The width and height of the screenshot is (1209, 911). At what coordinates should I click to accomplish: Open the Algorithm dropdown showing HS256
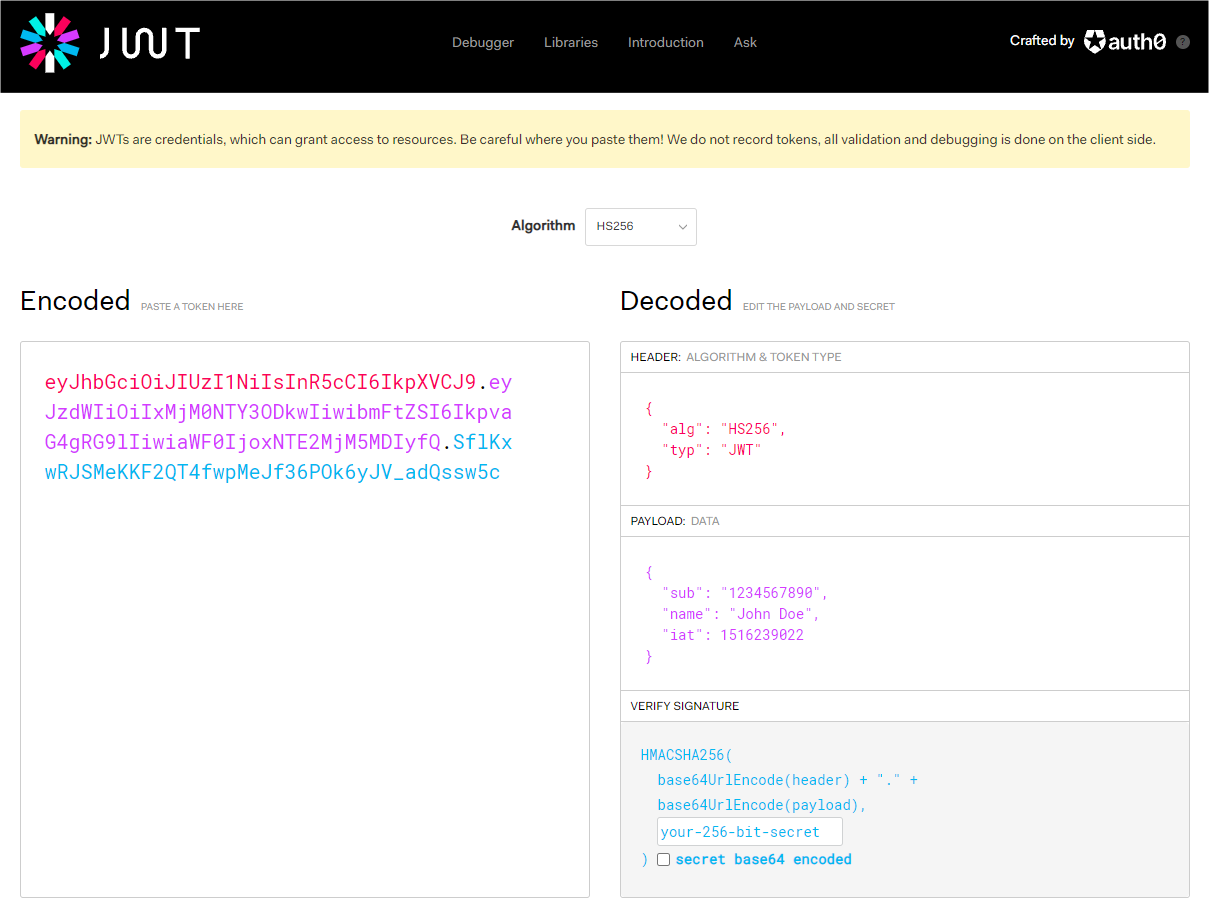tap(640, 227)
